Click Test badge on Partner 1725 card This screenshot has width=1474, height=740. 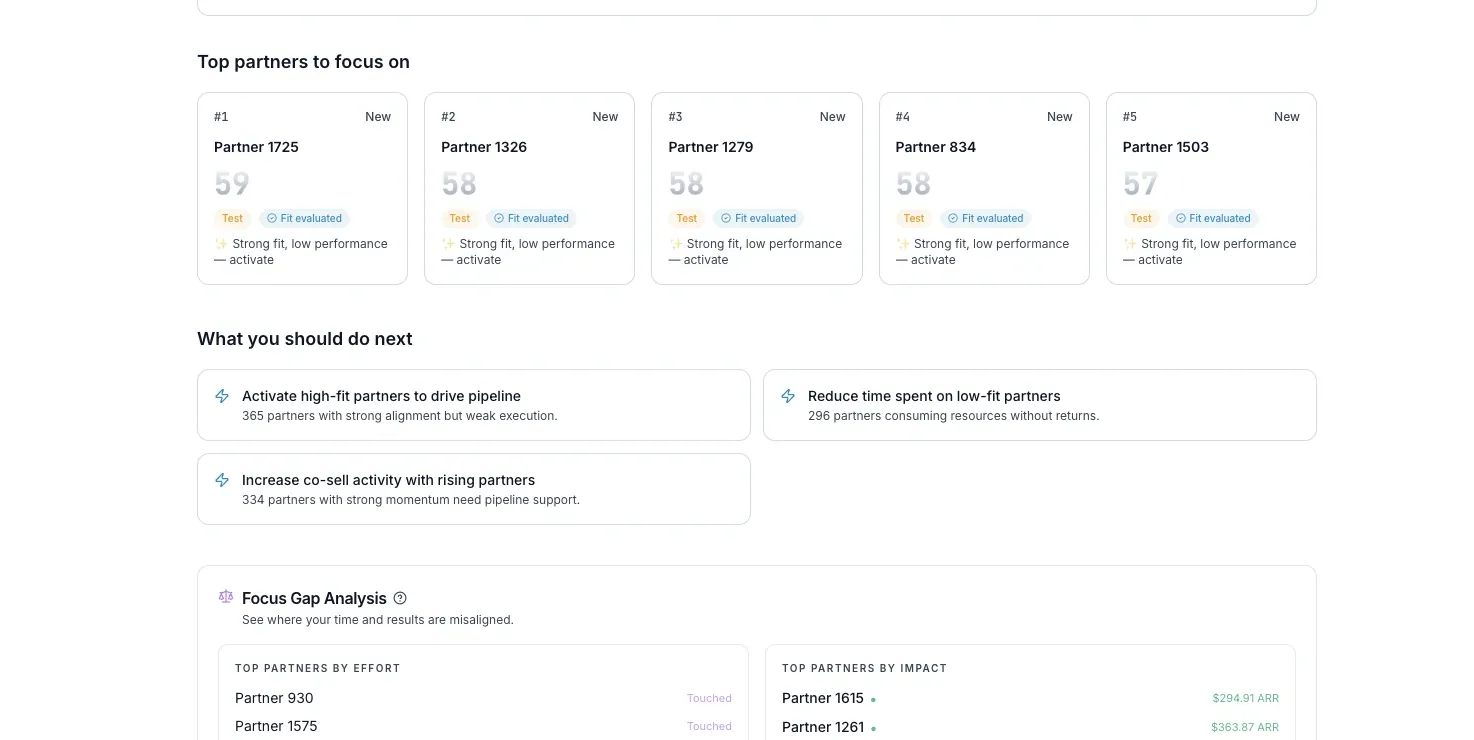232,218
